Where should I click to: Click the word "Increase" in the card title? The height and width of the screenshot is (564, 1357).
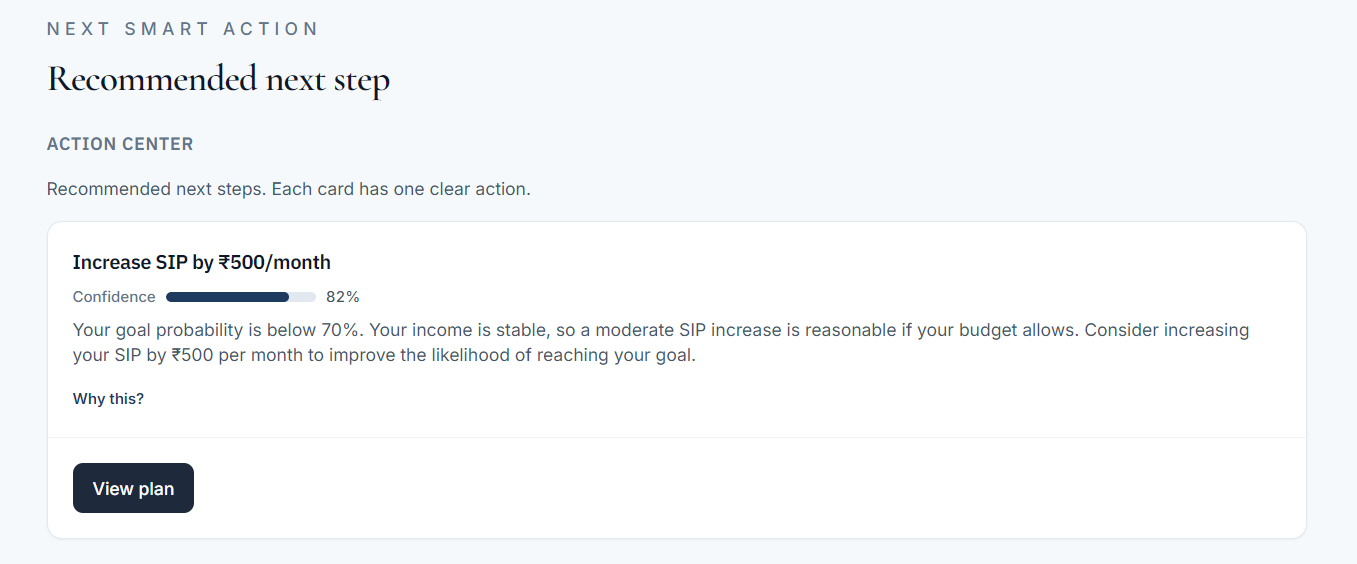pos(110,263)
